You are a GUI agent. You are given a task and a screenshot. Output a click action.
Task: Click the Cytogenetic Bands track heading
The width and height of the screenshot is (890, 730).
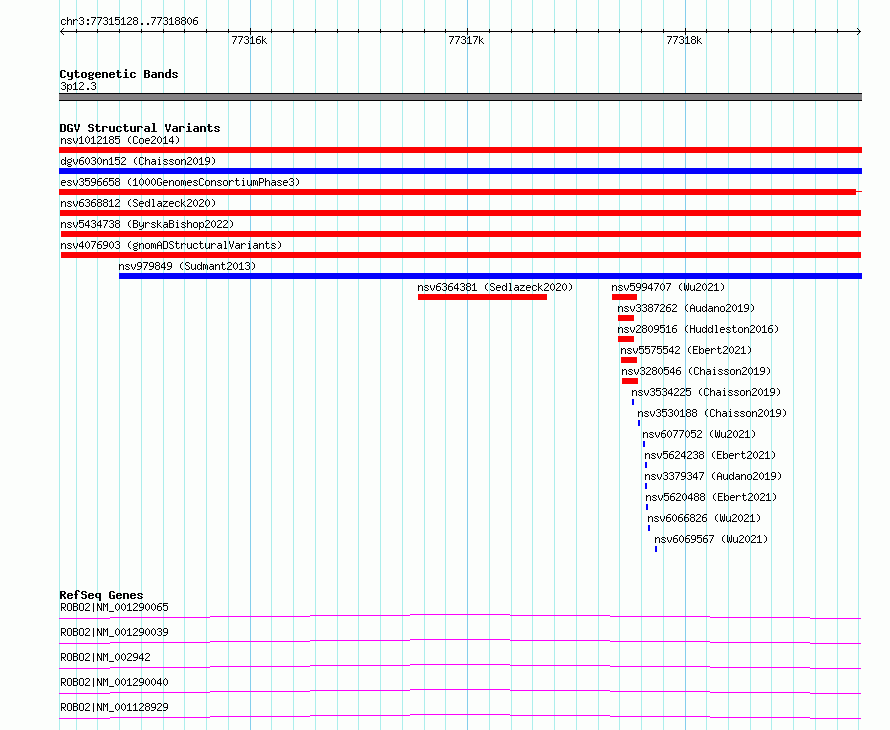click(119, 74)
